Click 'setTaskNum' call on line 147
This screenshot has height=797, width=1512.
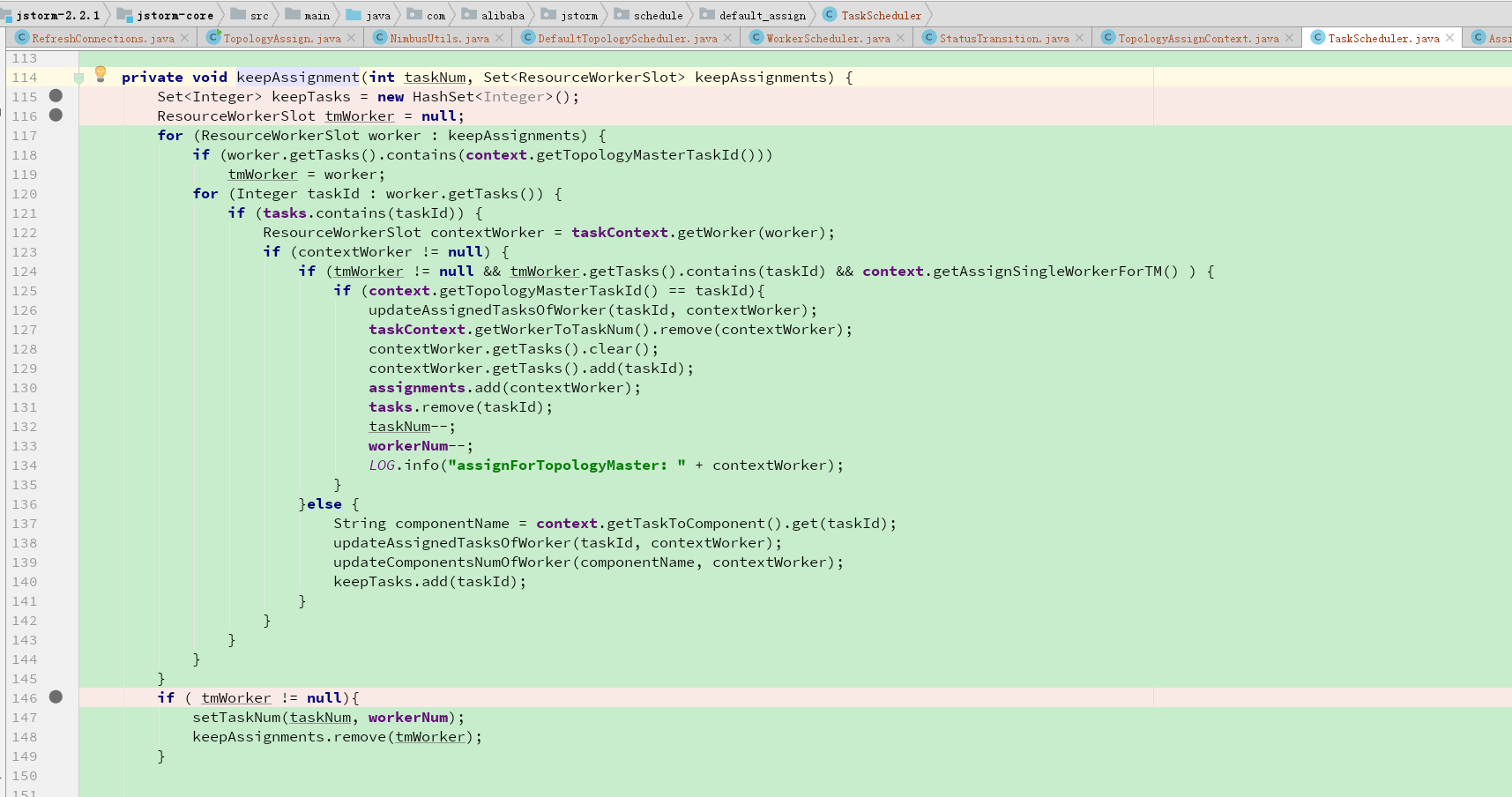pyautogui.click(x=236, y=717)
